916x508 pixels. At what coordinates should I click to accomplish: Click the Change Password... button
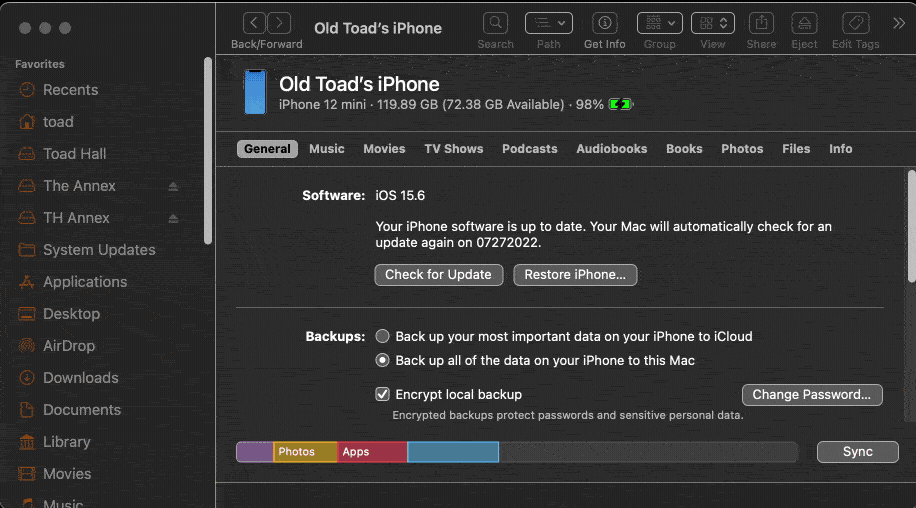pyautogui.click(x=811, y=395)
